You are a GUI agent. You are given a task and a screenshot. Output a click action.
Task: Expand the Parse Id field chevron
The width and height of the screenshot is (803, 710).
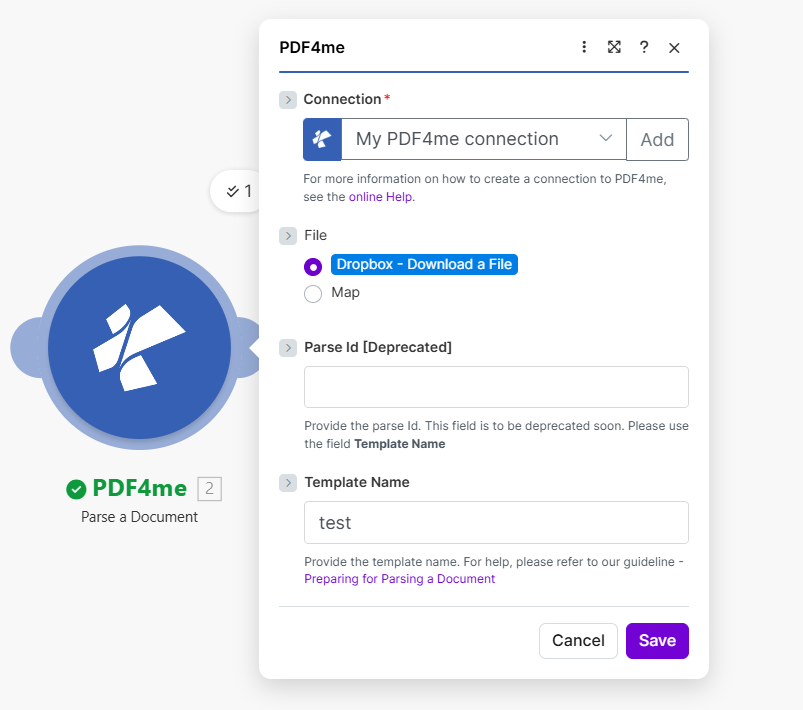click(x=288, y=348)
